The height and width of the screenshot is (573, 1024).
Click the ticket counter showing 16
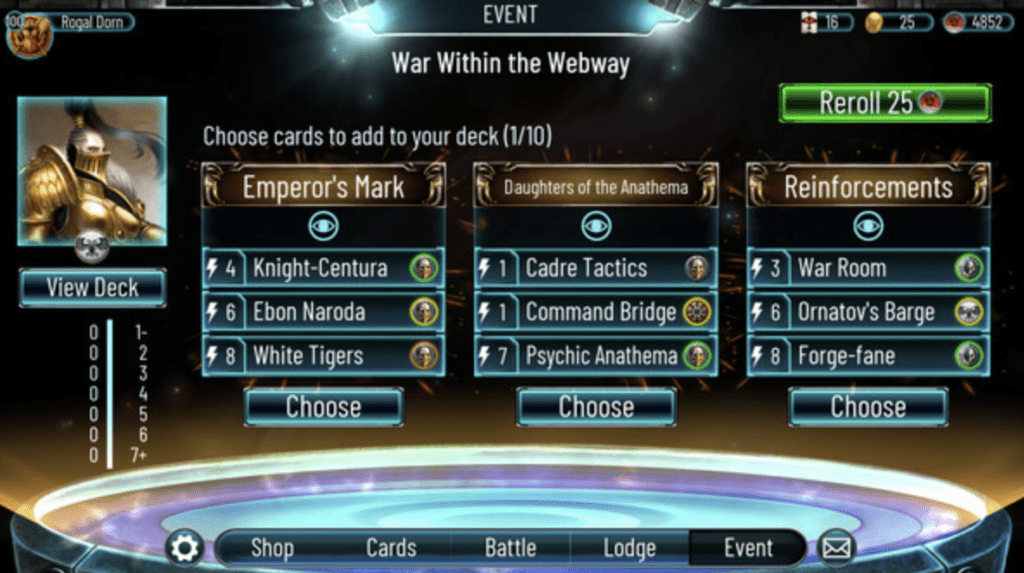[827, 23]
